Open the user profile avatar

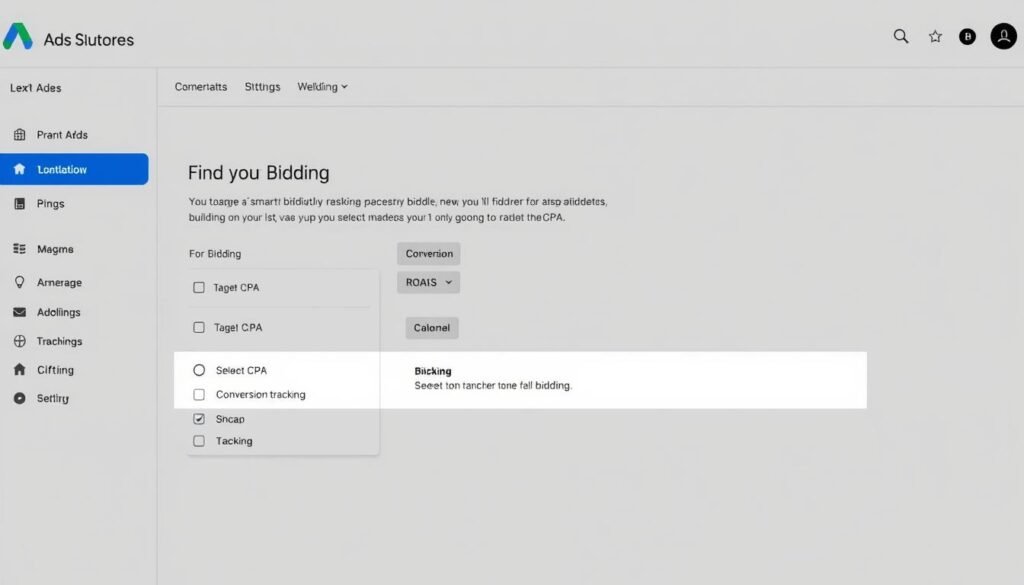1003,37
